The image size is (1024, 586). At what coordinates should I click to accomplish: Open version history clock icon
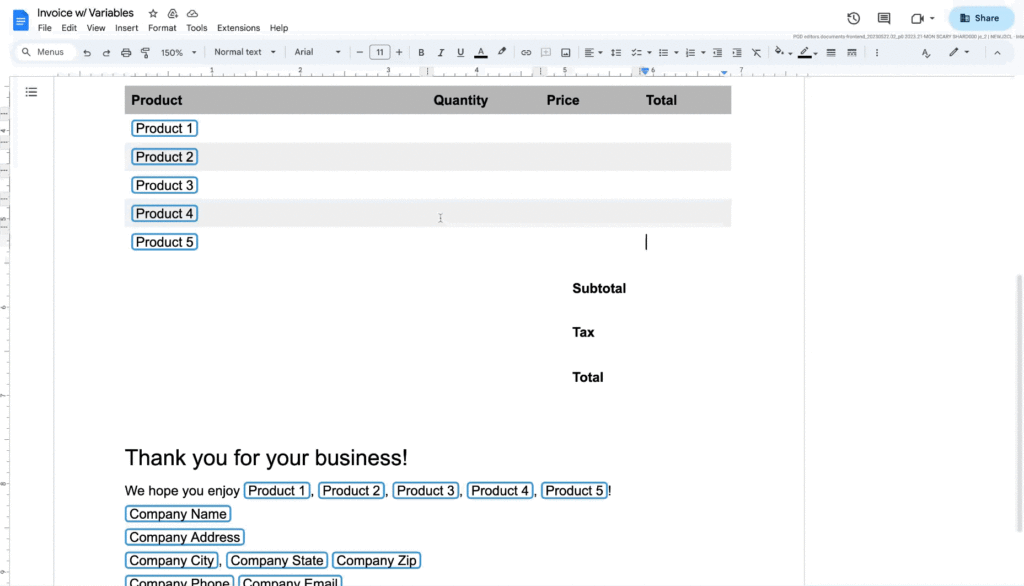tap(853, 18)
